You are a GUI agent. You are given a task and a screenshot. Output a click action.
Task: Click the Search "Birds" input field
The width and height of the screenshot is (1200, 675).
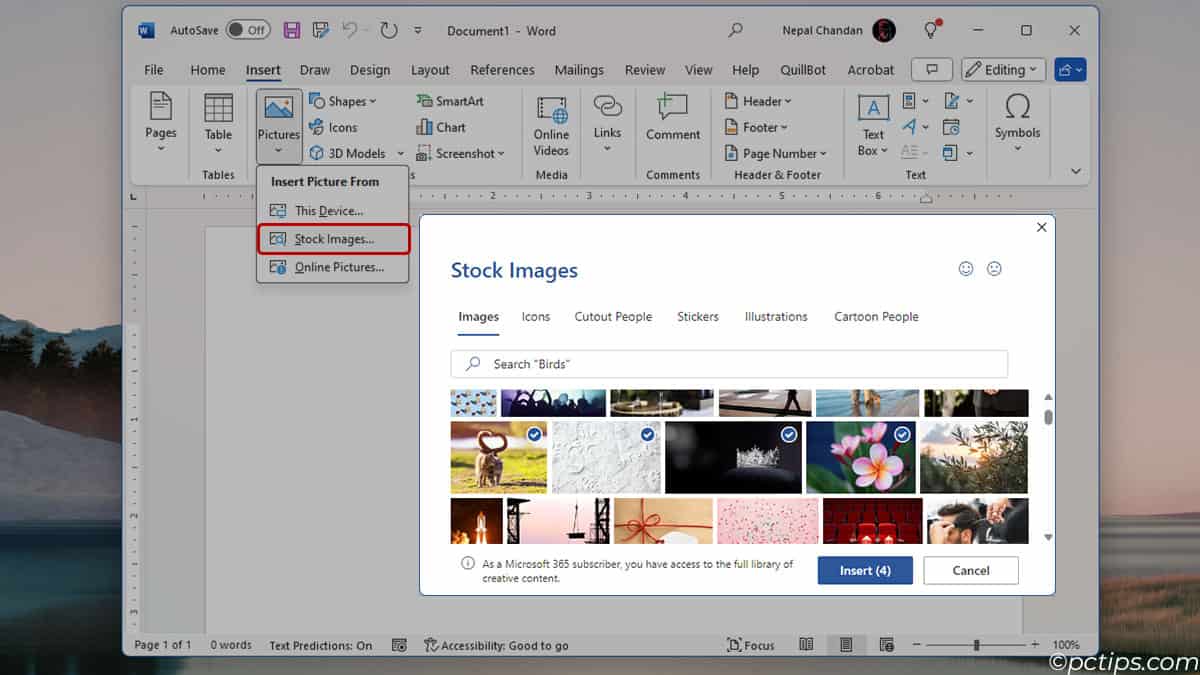[x=729, y=364]
